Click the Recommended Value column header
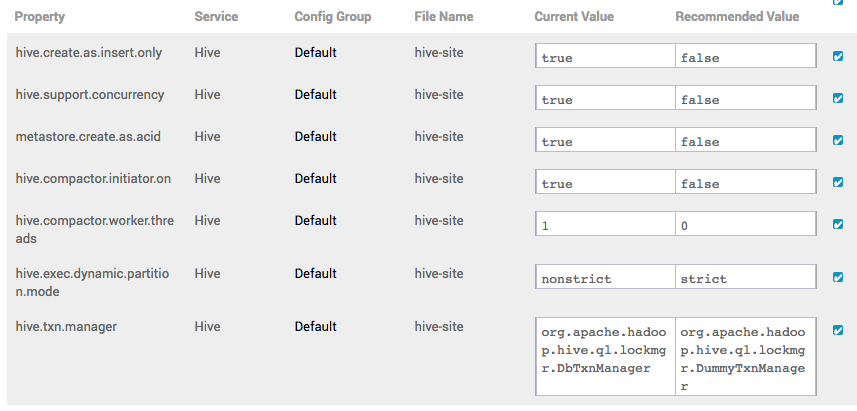Viewport: 857px width, 411px height. click(x=737, y=17)
